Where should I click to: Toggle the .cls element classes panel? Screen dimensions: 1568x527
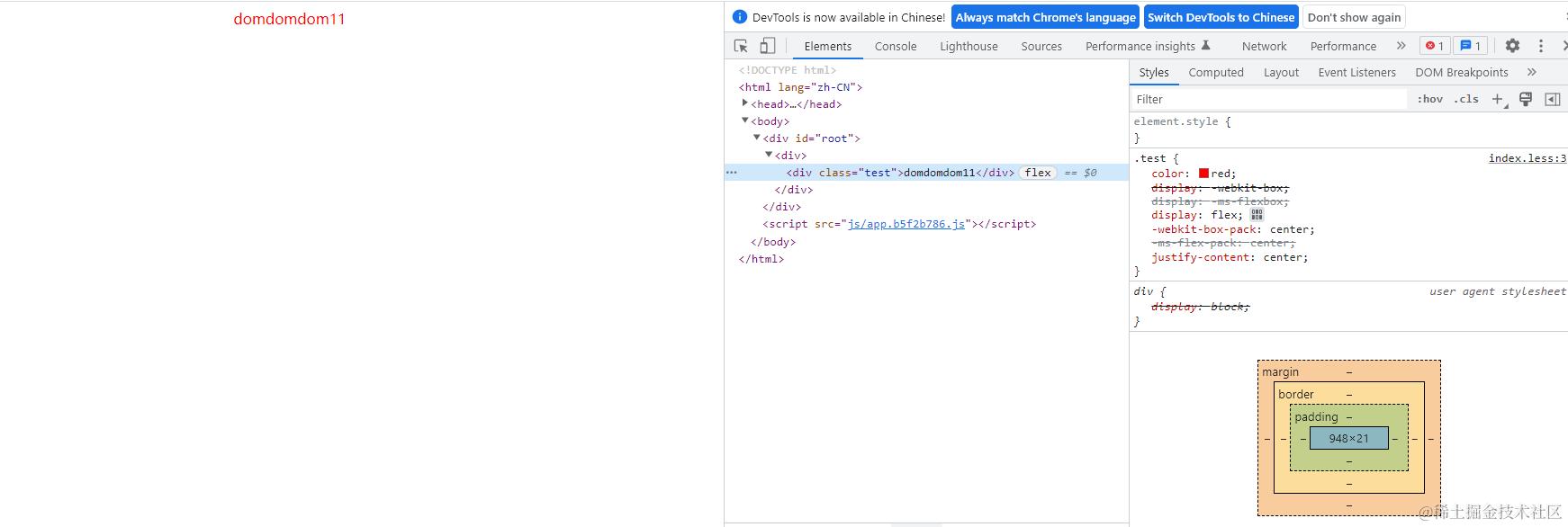[1466, 99]
